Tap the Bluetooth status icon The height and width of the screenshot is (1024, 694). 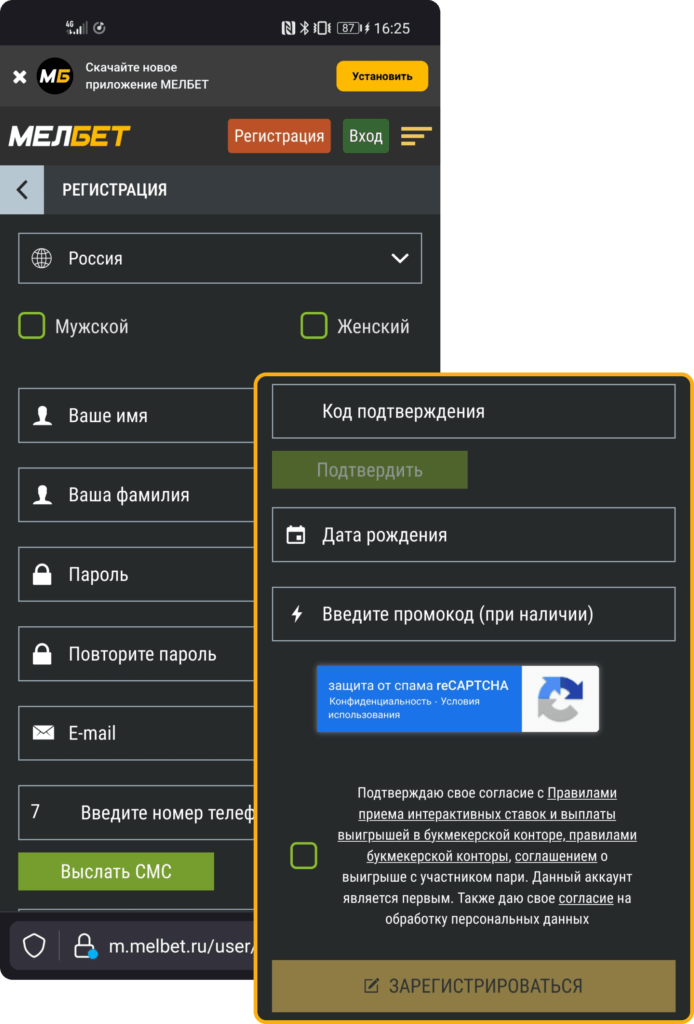coord(304,28)
